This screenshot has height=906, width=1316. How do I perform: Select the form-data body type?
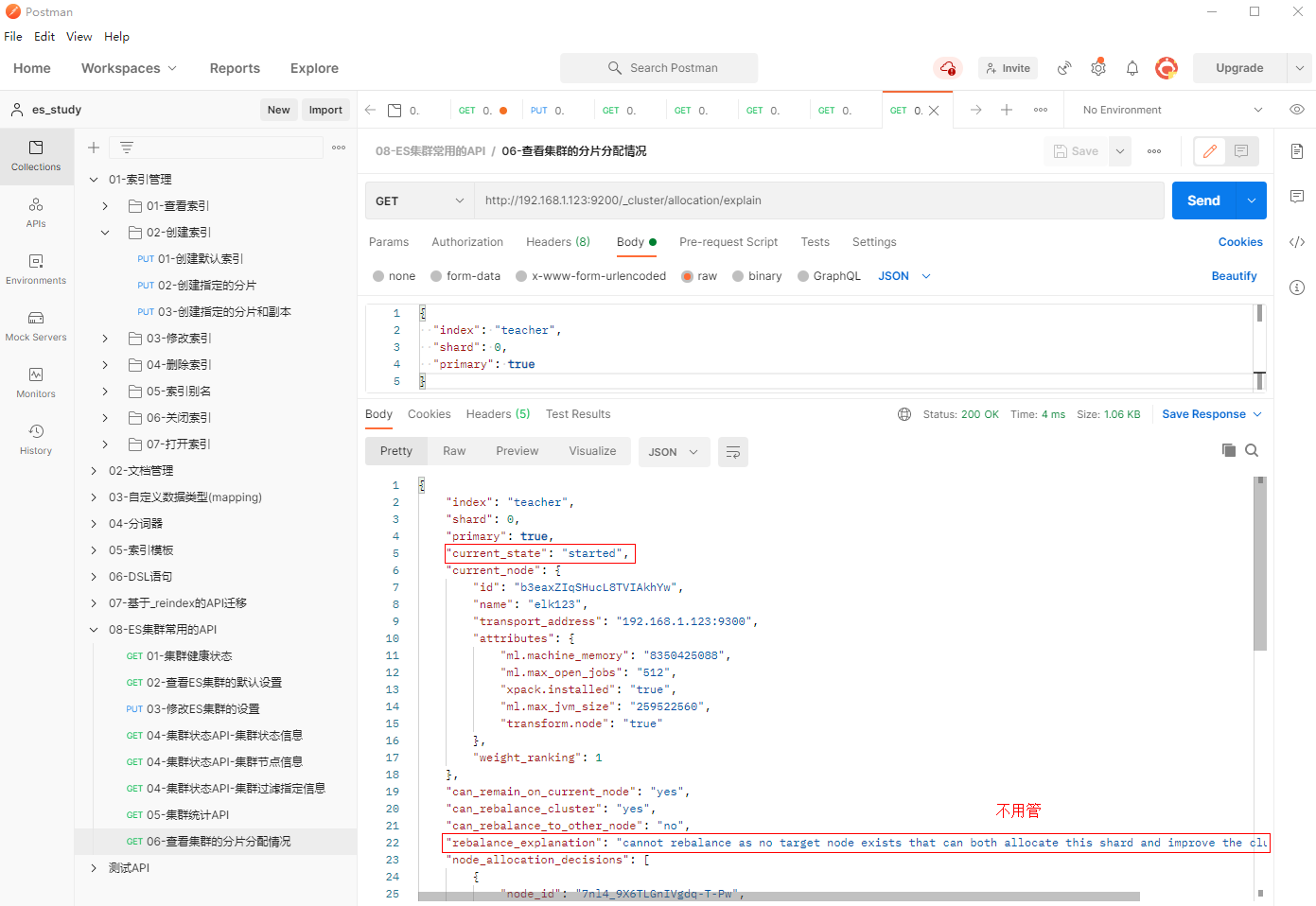pyautogui.click(x=436, y=276)
